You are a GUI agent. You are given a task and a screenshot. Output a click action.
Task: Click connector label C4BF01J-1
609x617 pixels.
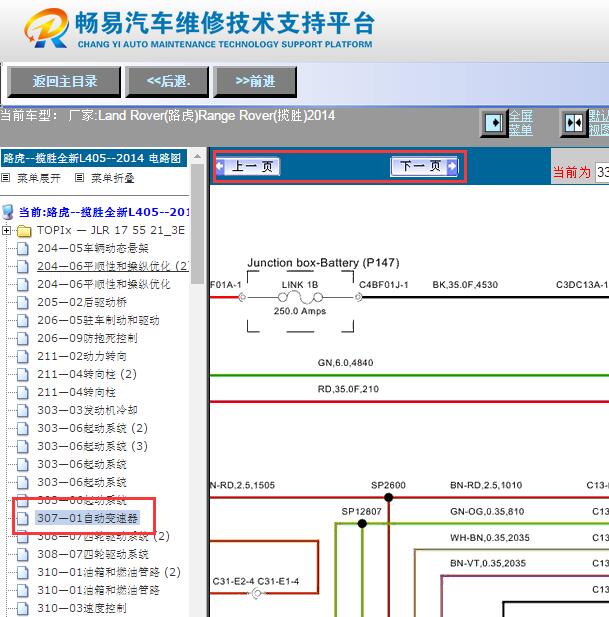coord(384,285)
